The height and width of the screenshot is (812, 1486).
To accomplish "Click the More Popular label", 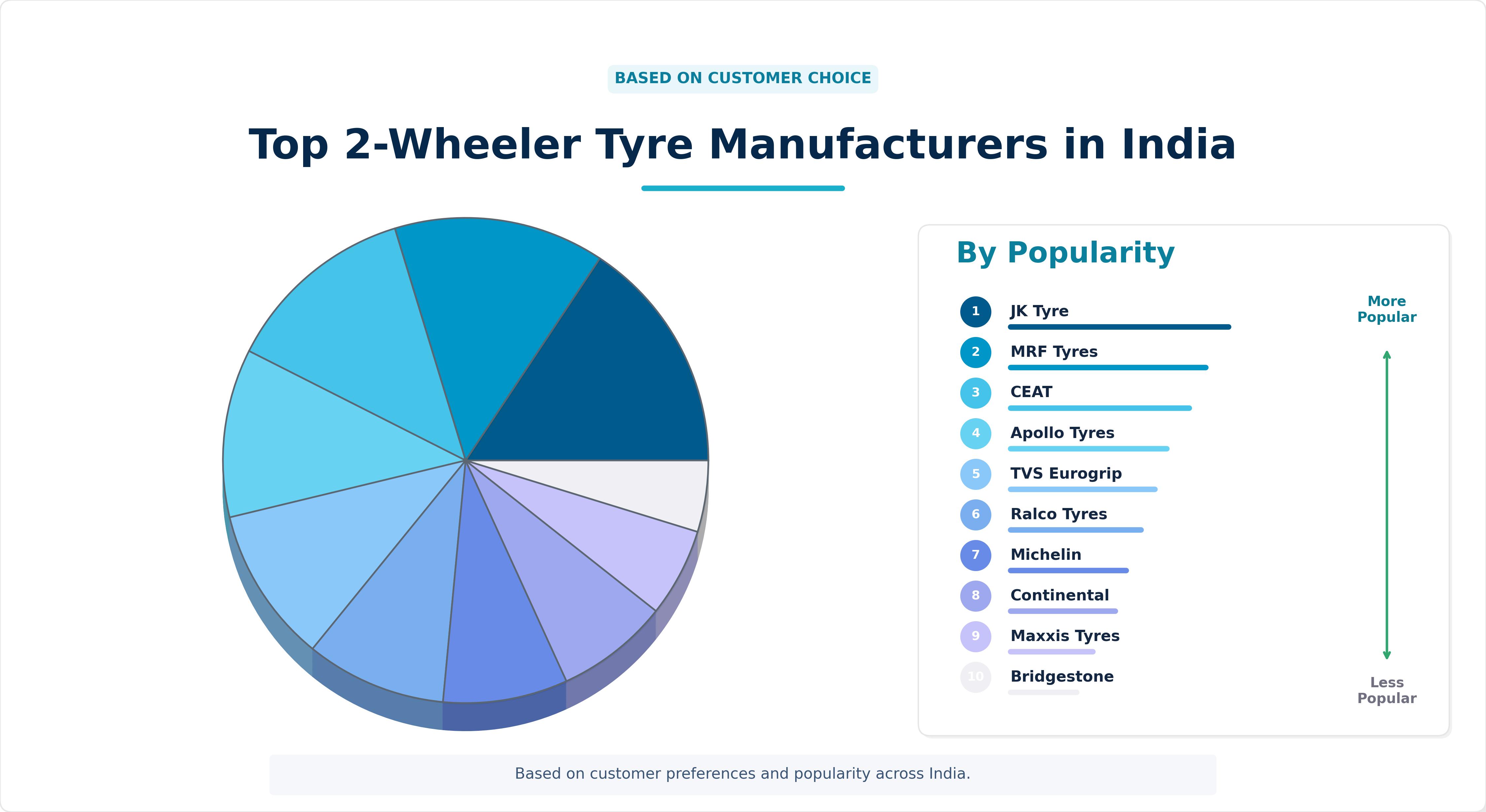I will pyautogui.click(x=1387, y=309).
